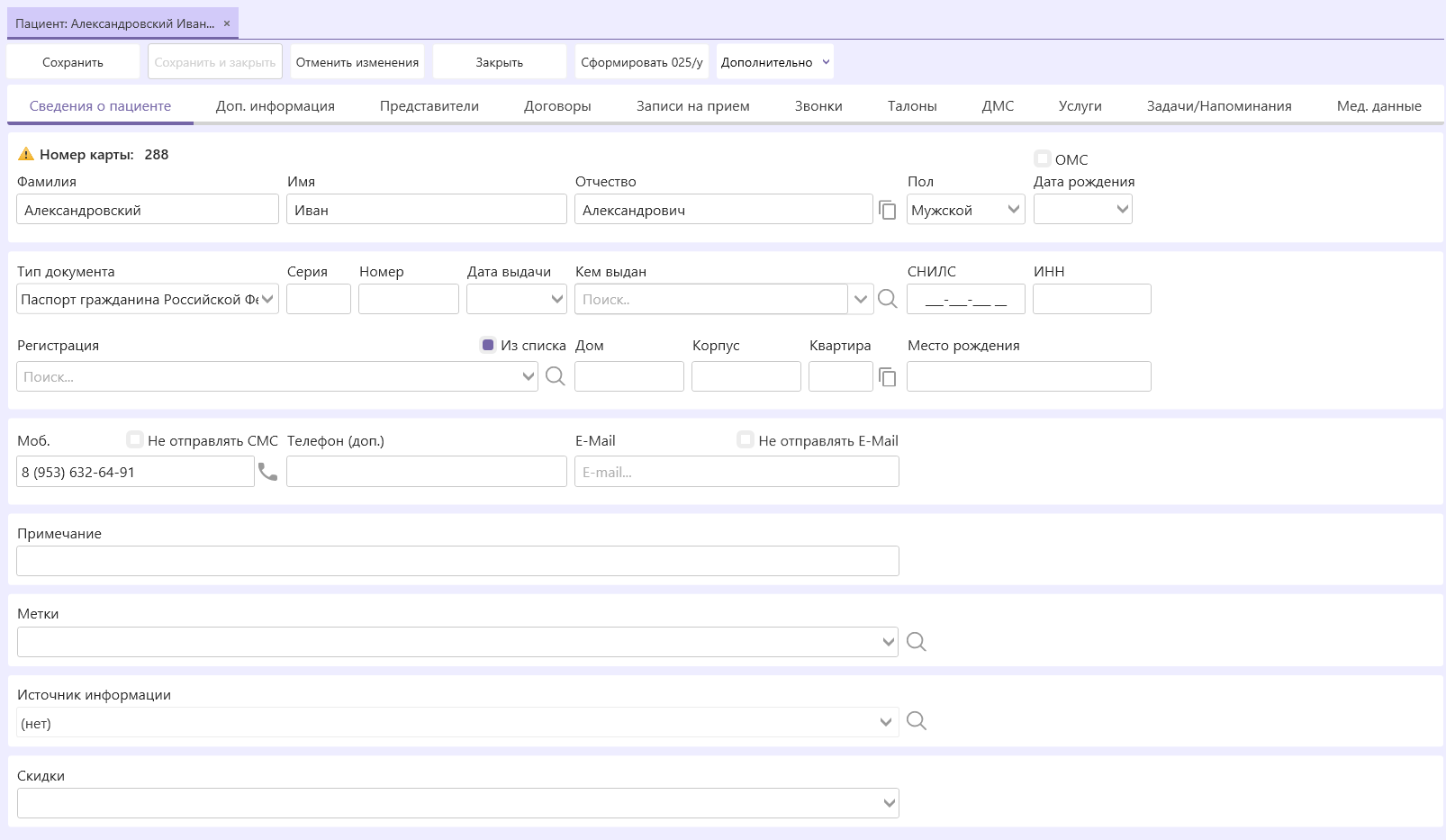Close the patient Александровский tab
This screenshot has width=1446, height=840.
pyautogui.click(x=227, y=23)
